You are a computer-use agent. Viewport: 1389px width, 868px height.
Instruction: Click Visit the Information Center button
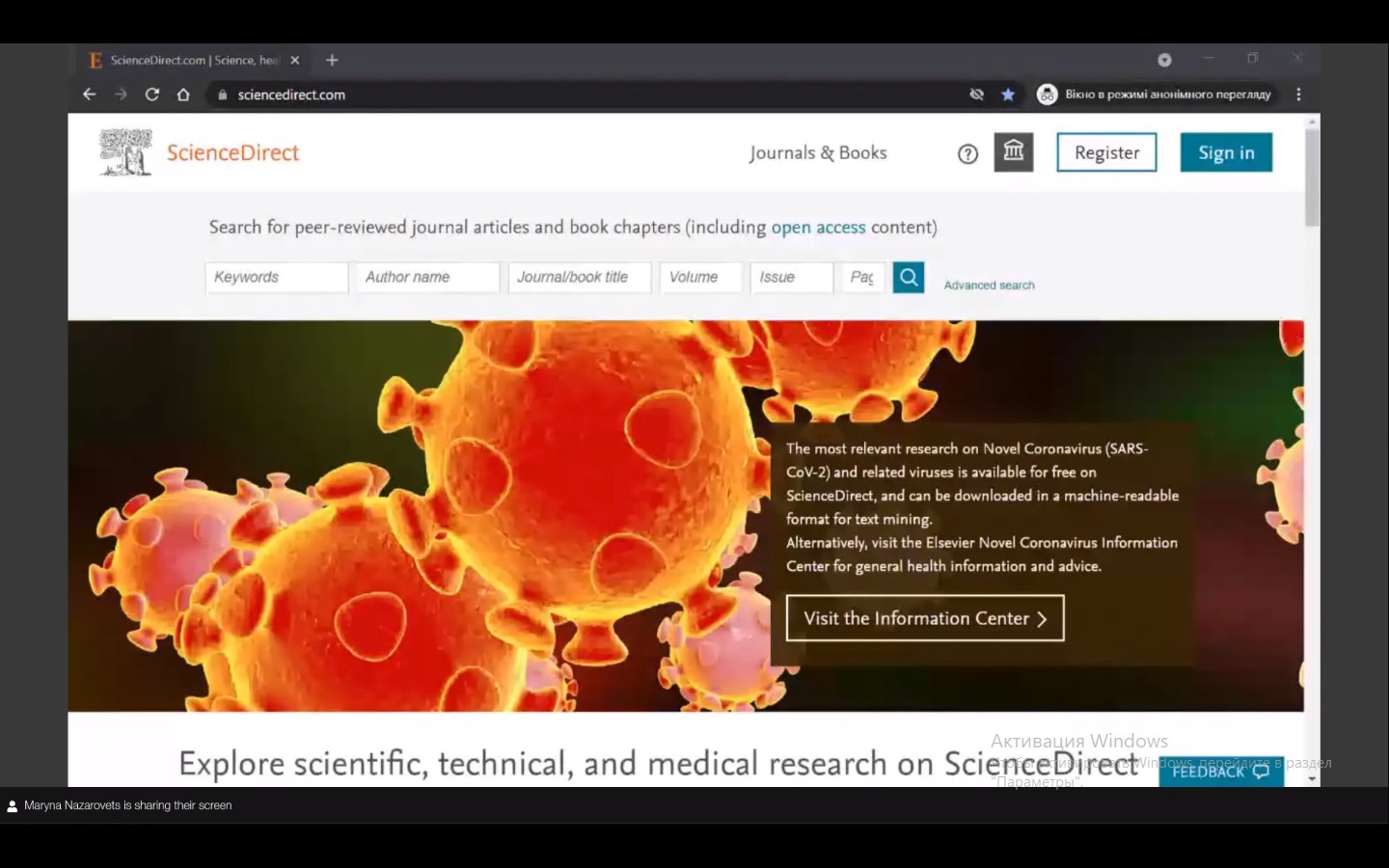click(925, 618)
